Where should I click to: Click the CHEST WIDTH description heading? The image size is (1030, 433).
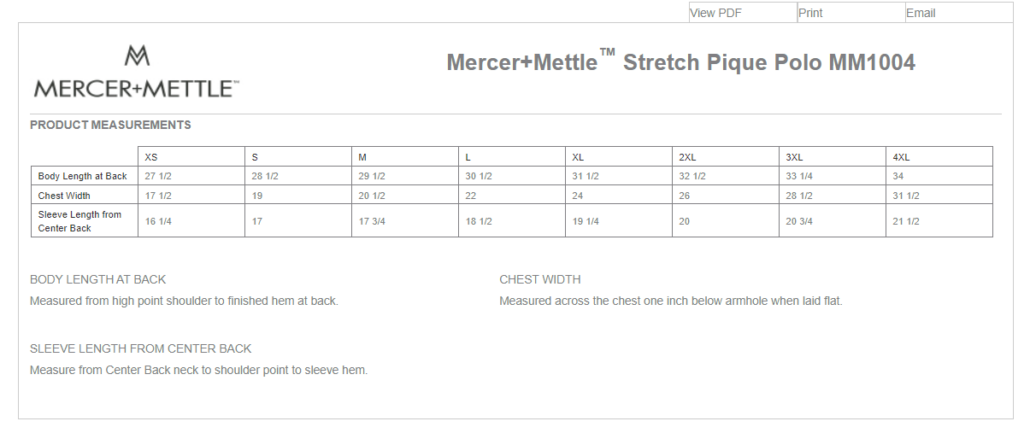[540, 279]
